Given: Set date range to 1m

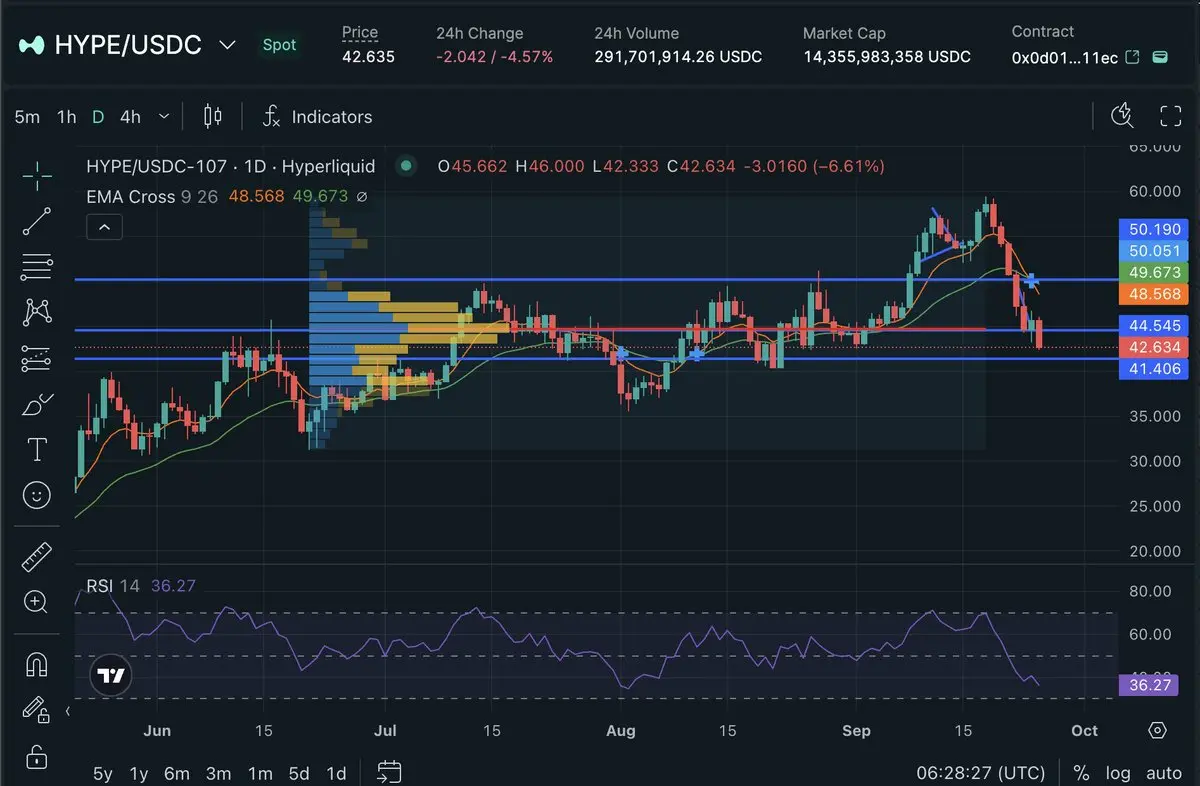Looking at the screenshot, I should point(260,773).
